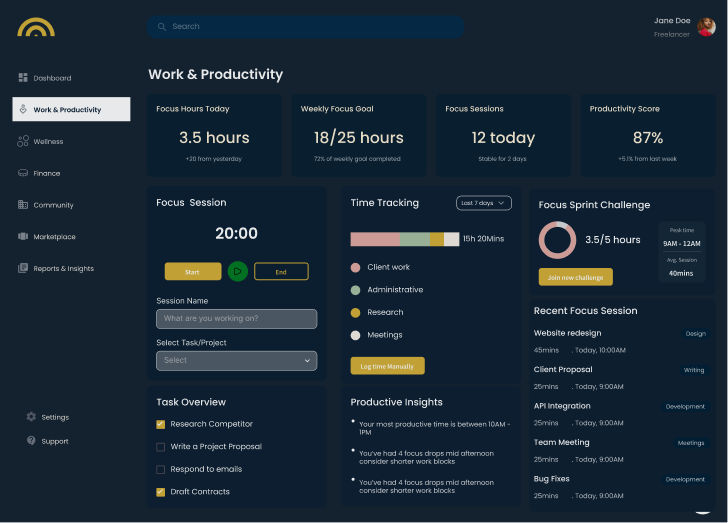Click the Community building icon
The width and height of the screenshot is (728, 523).
(23, 204)
